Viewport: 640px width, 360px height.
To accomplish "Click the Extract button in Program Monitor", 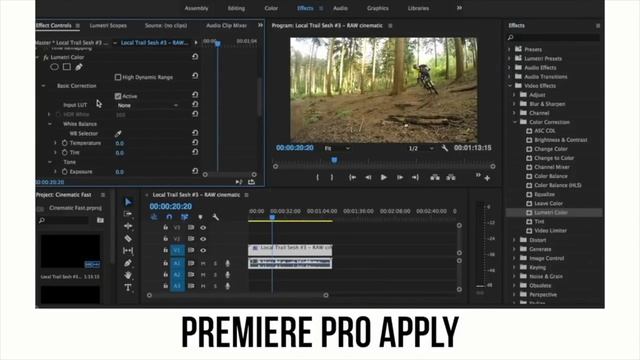I will tap(451, 177).
